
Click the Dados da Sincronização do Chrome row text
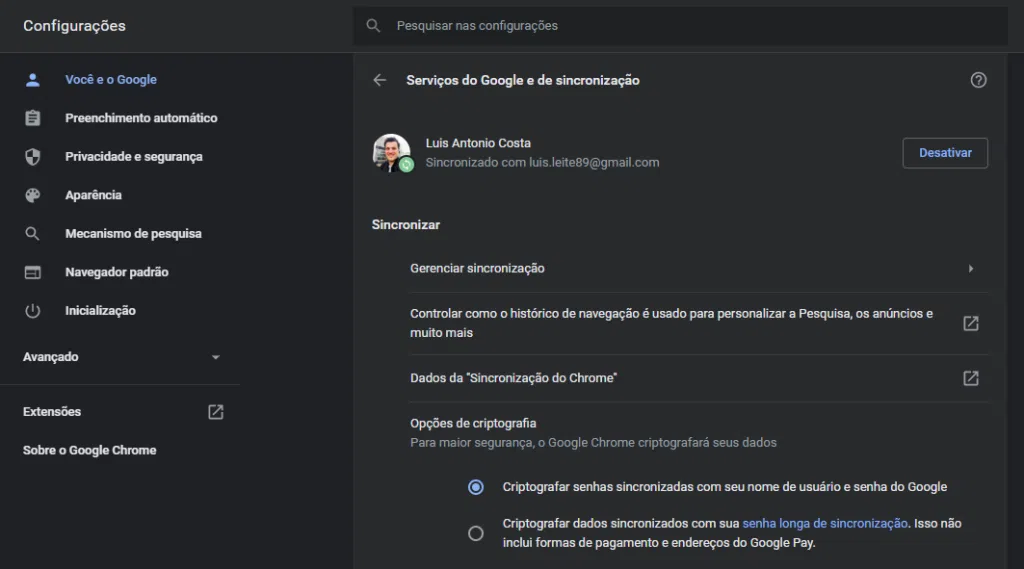pyautogui.click(x=513, y=378)
